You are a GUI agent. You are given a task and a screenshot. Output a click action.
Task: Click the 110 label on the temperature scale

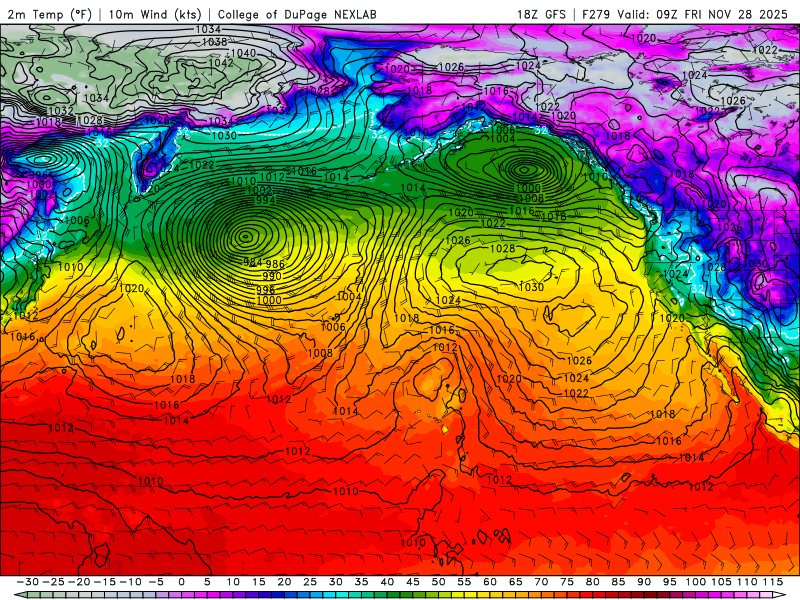coord(747,582)
